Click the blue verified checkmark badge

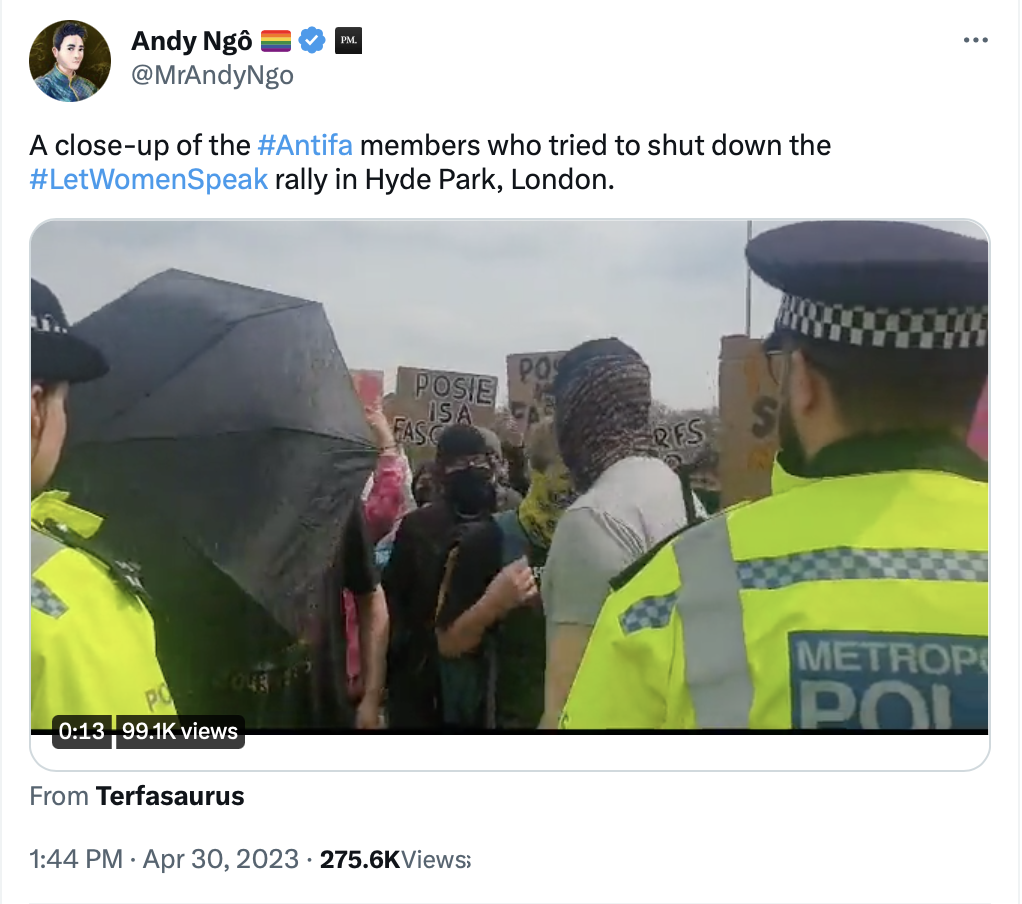(312, 40)
